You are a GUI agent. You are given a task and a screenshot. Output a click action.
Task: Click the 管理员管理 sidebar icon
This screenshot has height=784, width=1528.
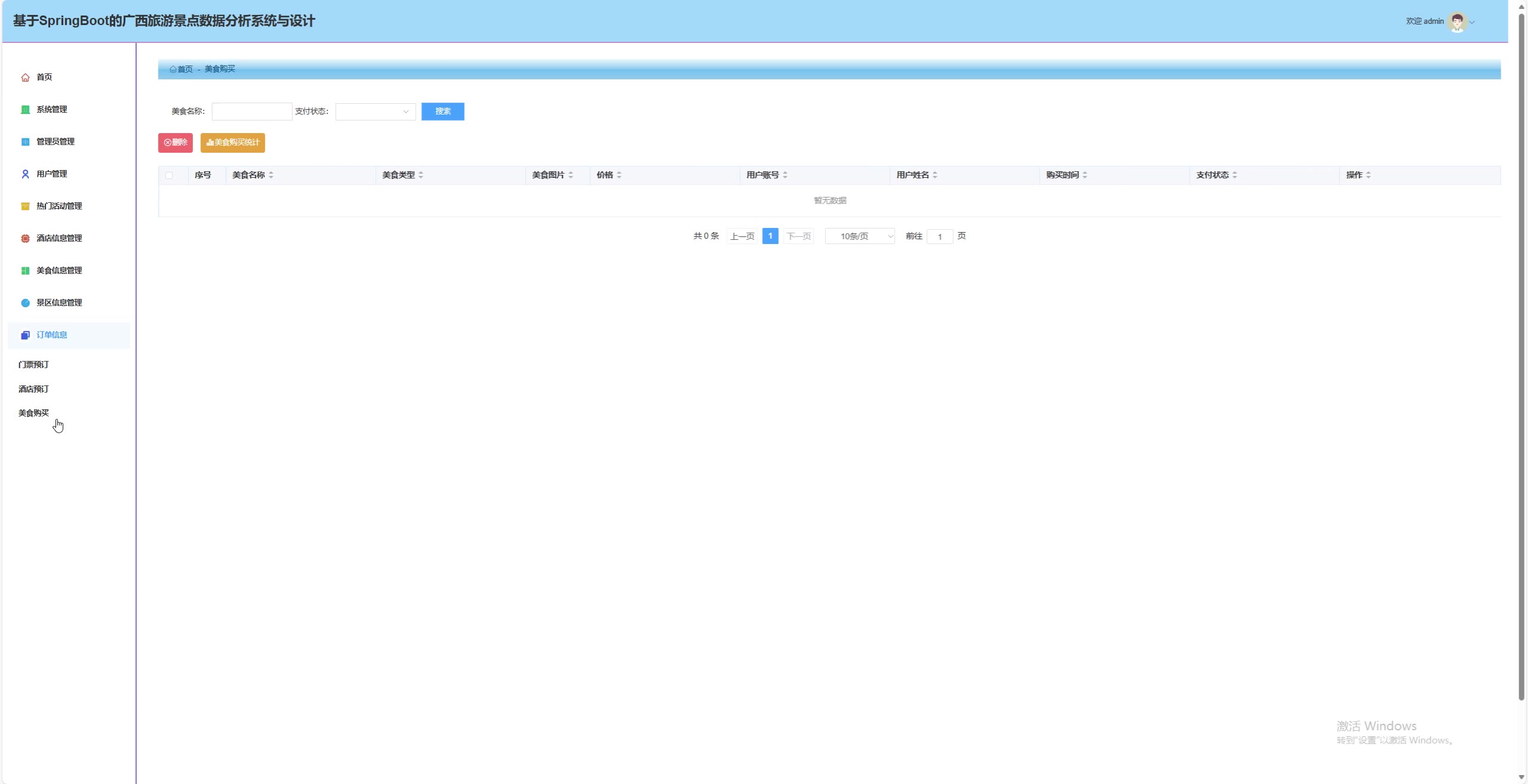tap(25, 142)
